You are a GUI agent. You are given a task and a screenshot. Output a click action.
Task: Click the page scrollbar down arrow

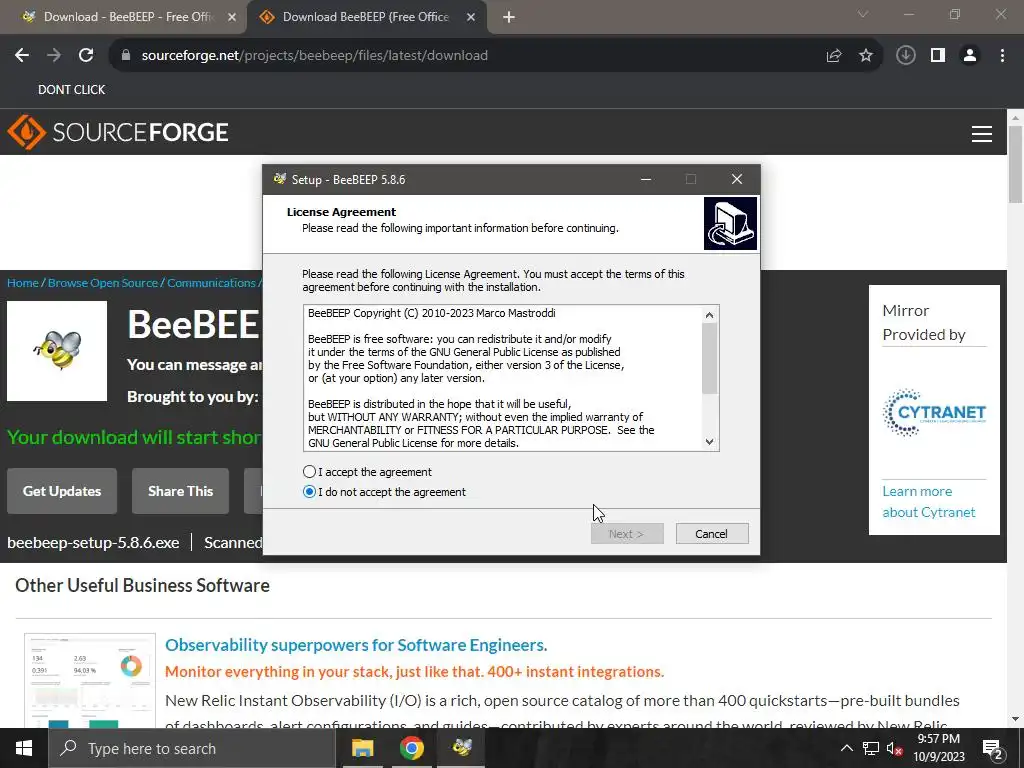tap(1015, 720)
